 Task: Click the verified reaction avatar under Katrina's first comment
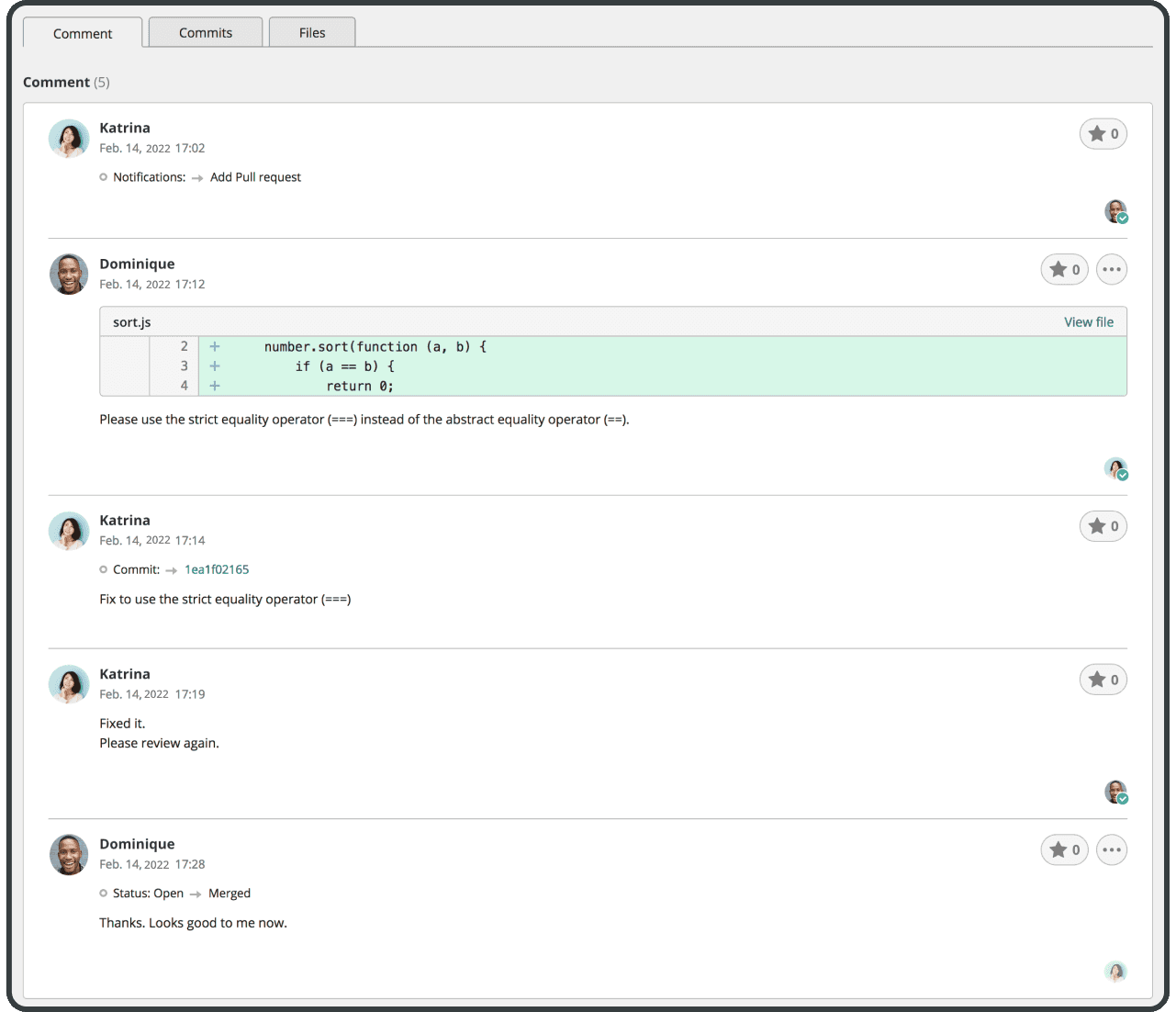(x=1115, y=211)
